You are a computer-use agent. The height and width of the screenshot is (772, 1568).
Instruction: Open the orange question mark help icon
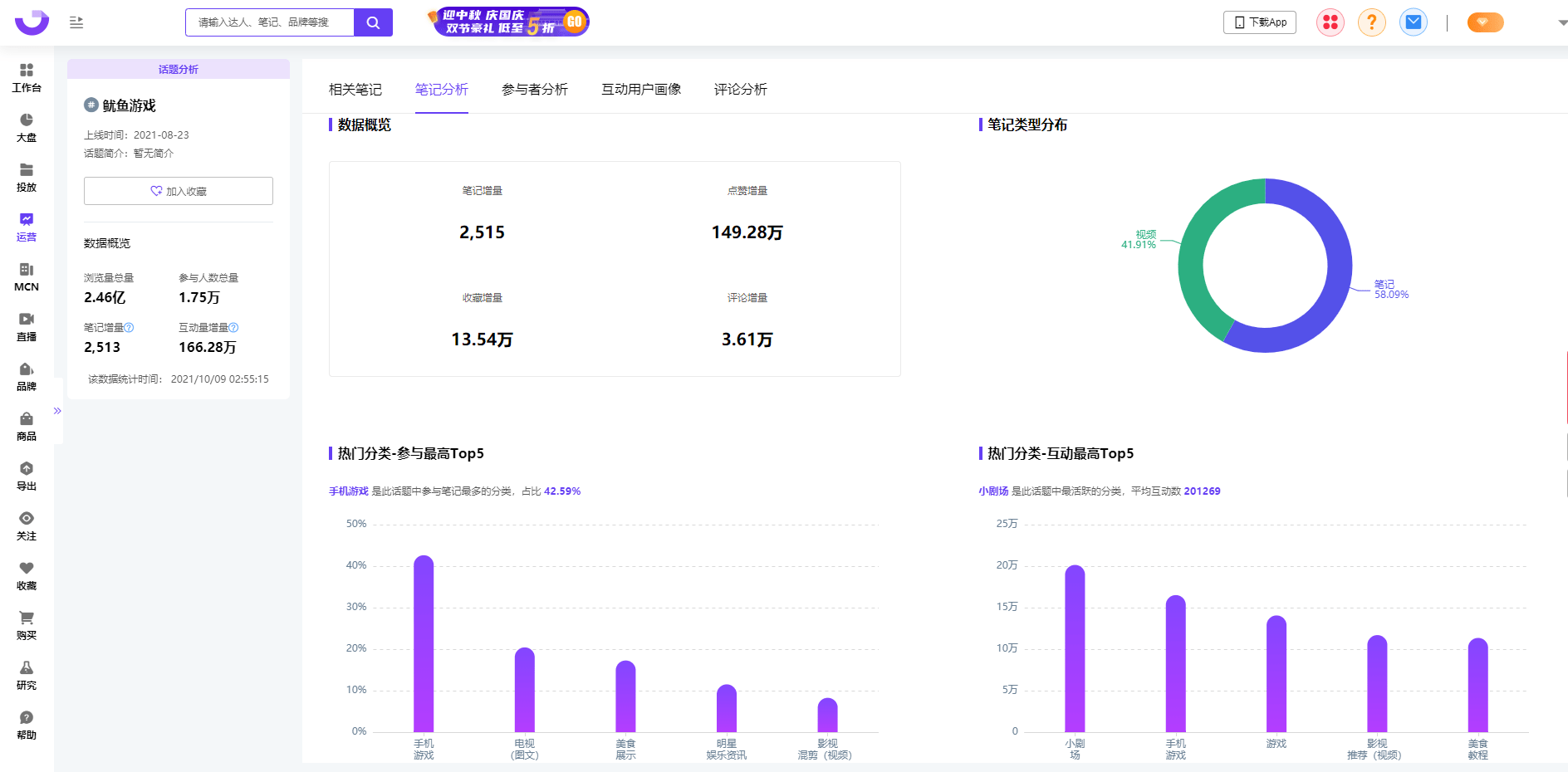[x=1371, y=22]
